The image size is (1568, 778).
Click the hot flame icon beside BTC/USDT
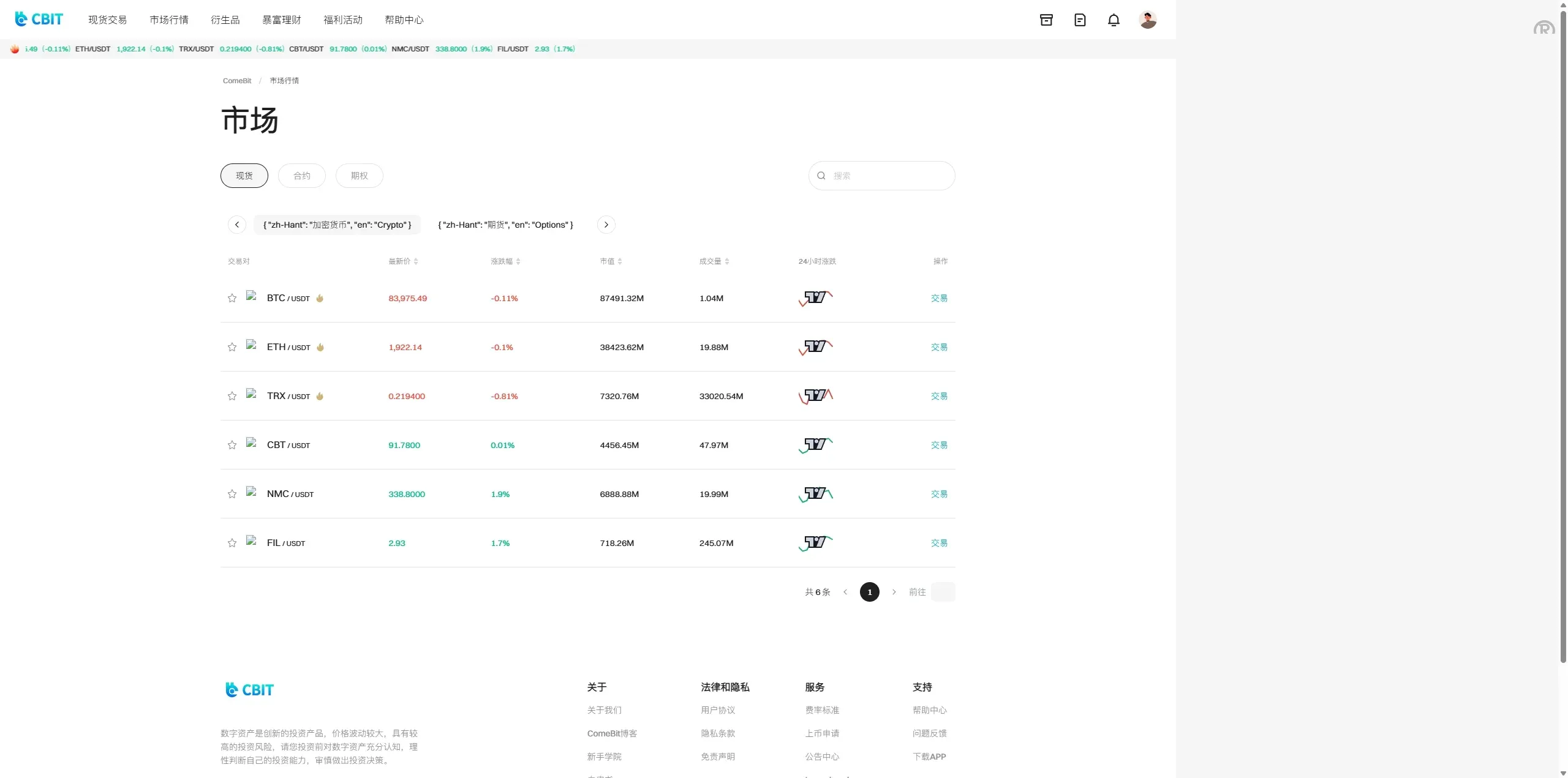pos(320,299)
